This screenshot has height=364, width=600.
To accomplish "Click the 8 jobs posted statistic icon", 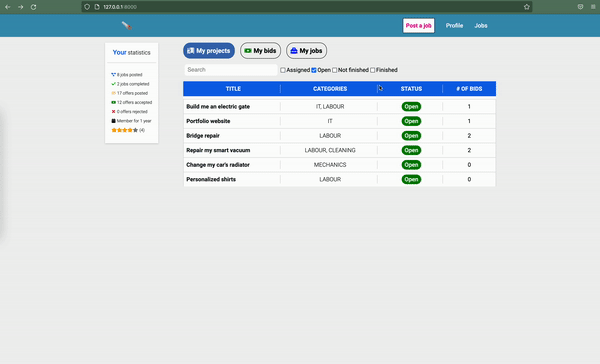I will pos(113,75).
